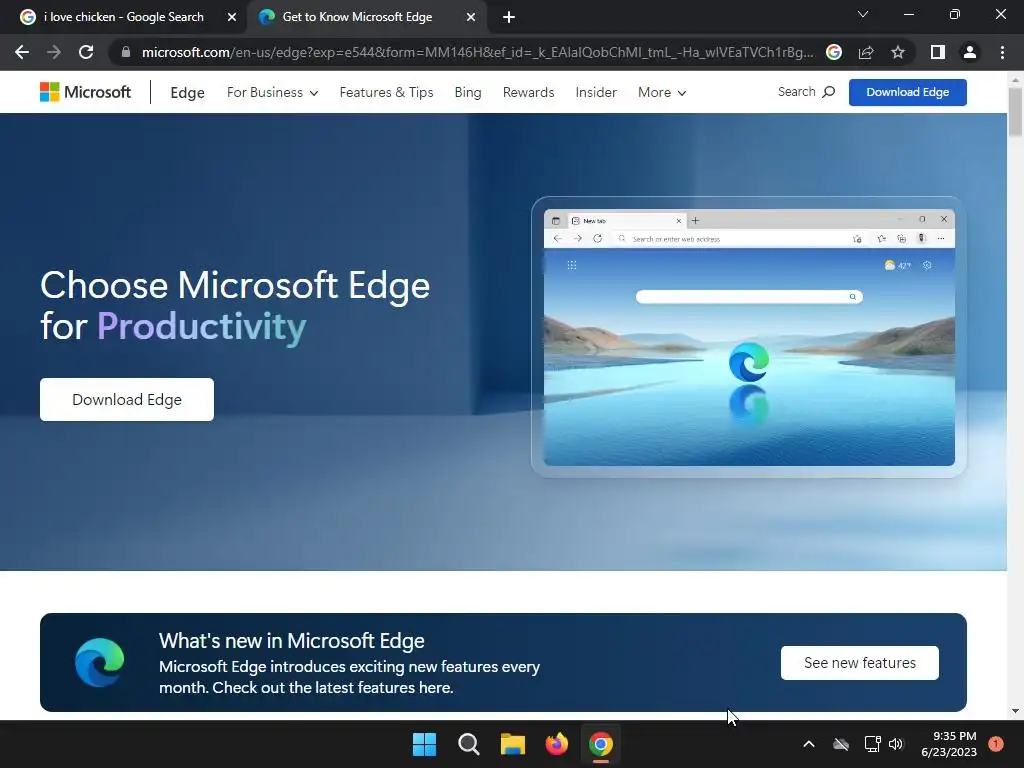Click the browser forward arrow

pos(54,52)
